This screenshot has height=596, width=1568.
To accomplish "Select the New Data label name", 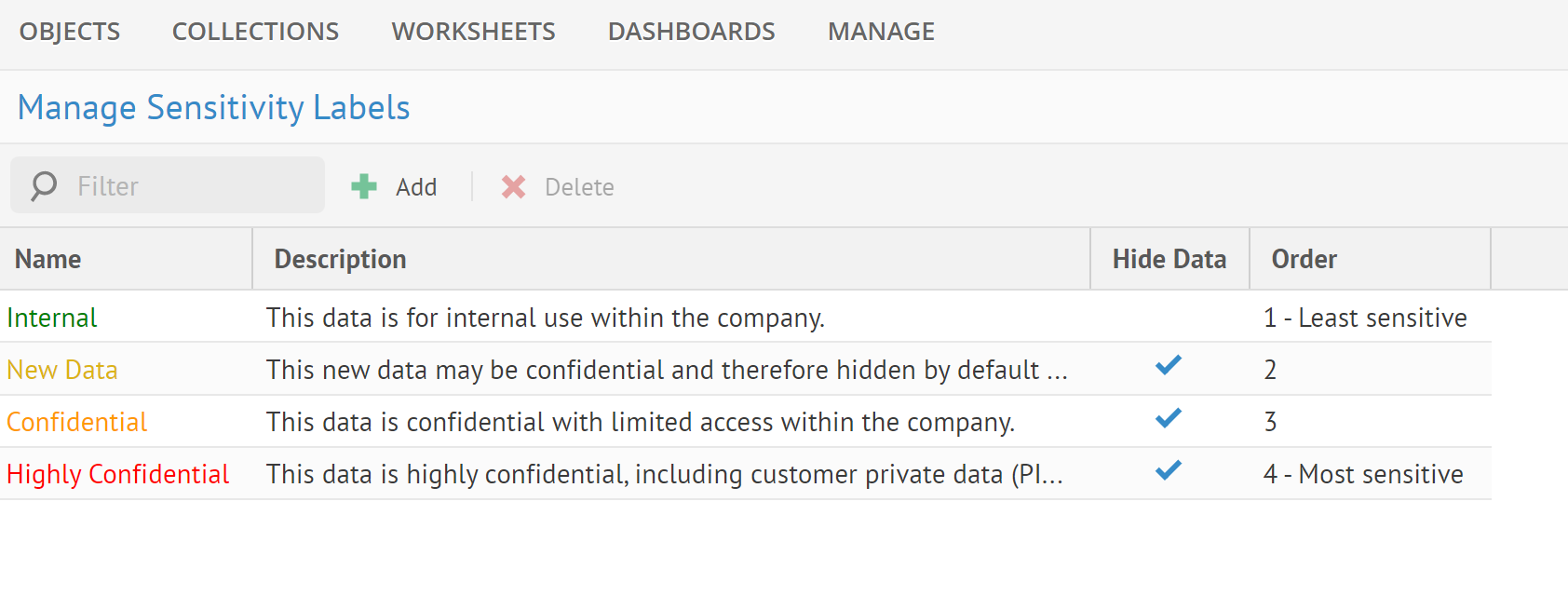I will click(62, 371).
